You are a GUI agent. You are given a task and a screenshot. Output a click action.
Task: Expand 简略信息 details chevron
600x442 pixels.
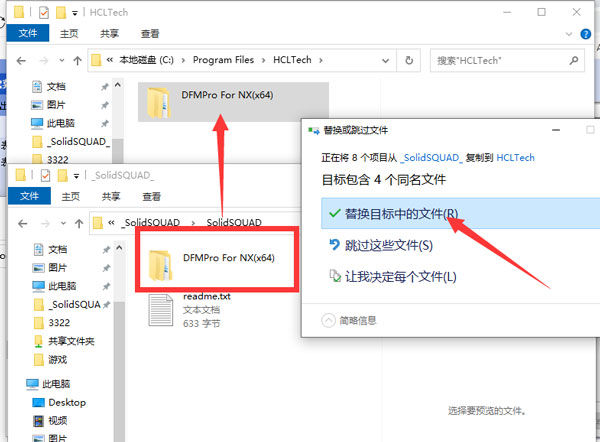point(328,320)
